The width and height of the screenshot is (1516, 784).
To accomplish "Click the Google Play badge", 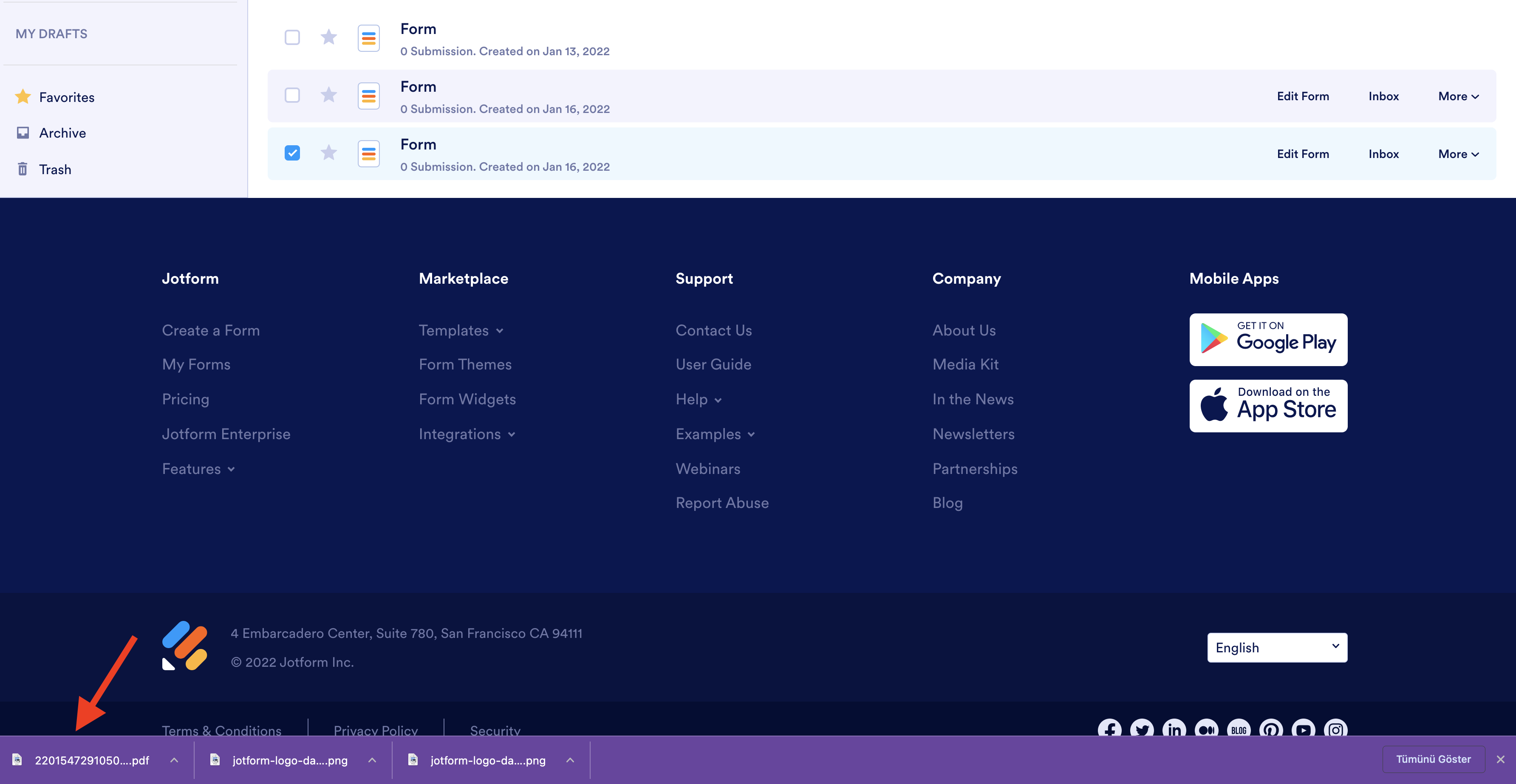I will point(1267,339).
